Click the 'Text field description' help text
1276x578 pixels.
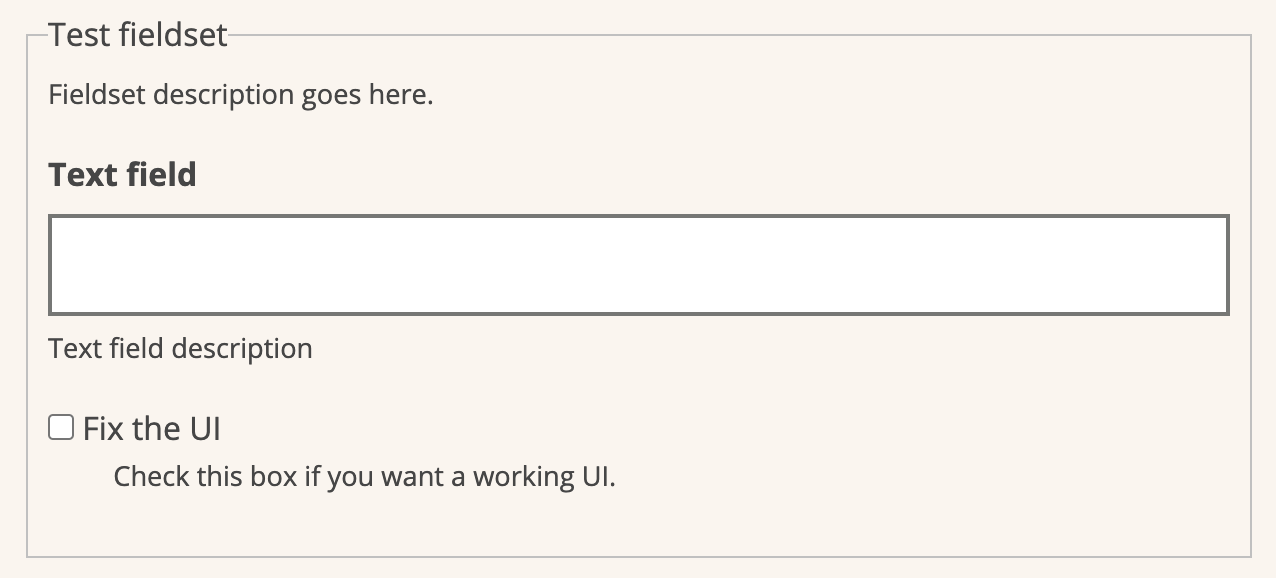[180, 349]
